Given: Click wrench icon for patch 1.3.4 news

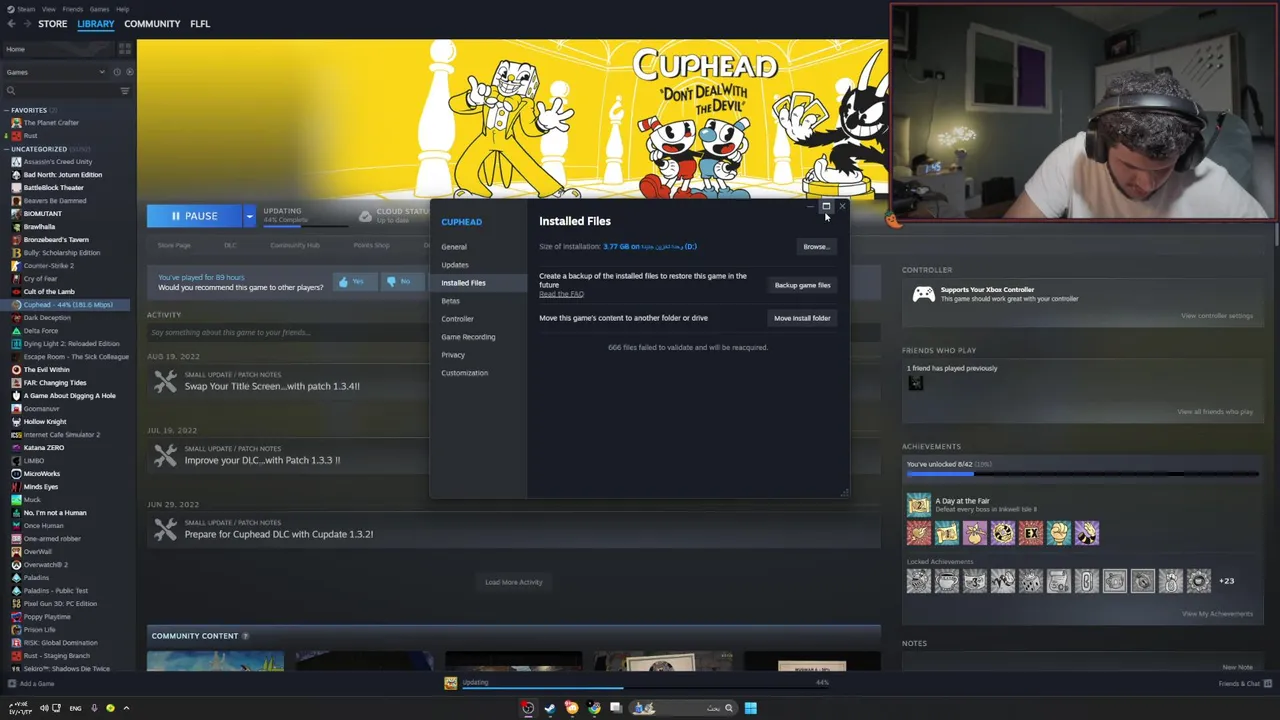Looking at the screenshot, I should pos(165,381).
